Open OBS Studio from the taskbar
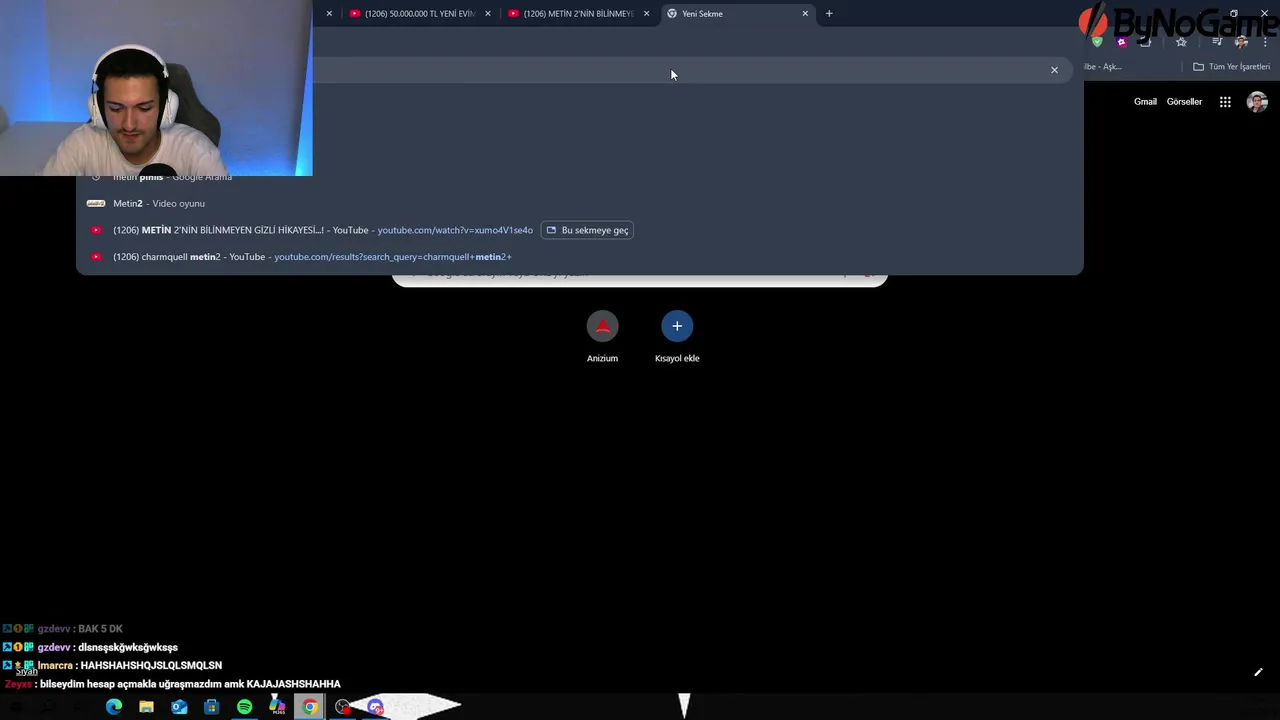The image size is (1280, 720). click(343, 707)
